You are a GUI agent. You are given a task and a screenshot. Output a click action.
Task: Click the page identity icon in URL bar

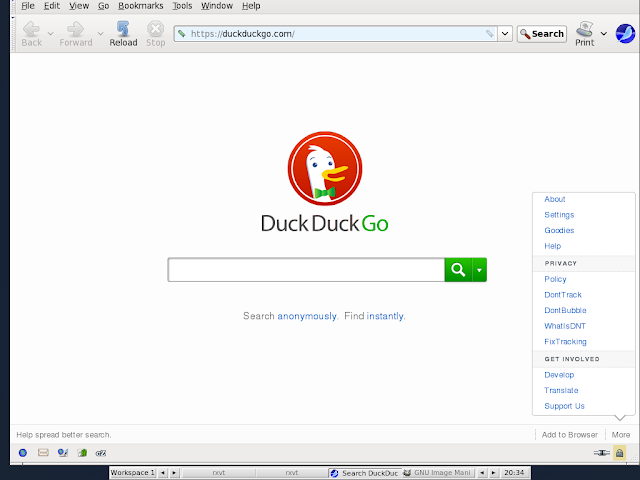[x=182, y=33]
